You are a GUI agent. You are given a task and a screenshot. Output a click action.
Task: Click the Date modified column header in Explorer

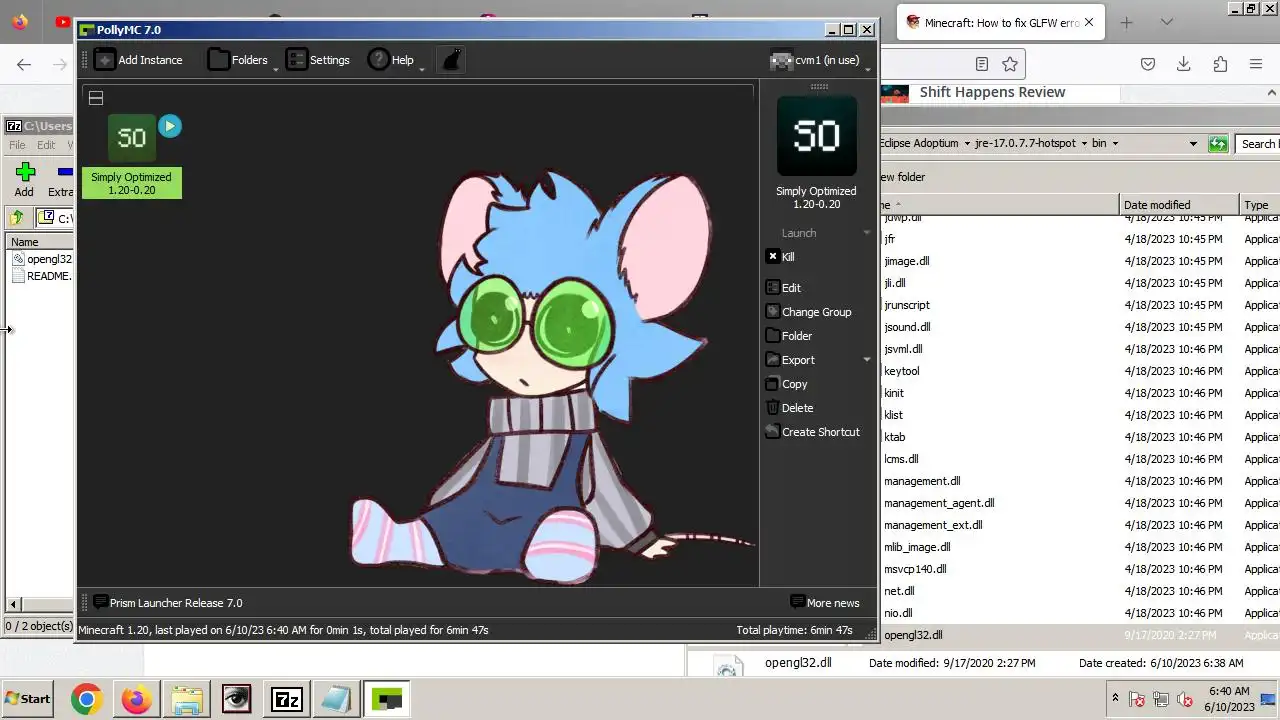(x=1180, y=205)
